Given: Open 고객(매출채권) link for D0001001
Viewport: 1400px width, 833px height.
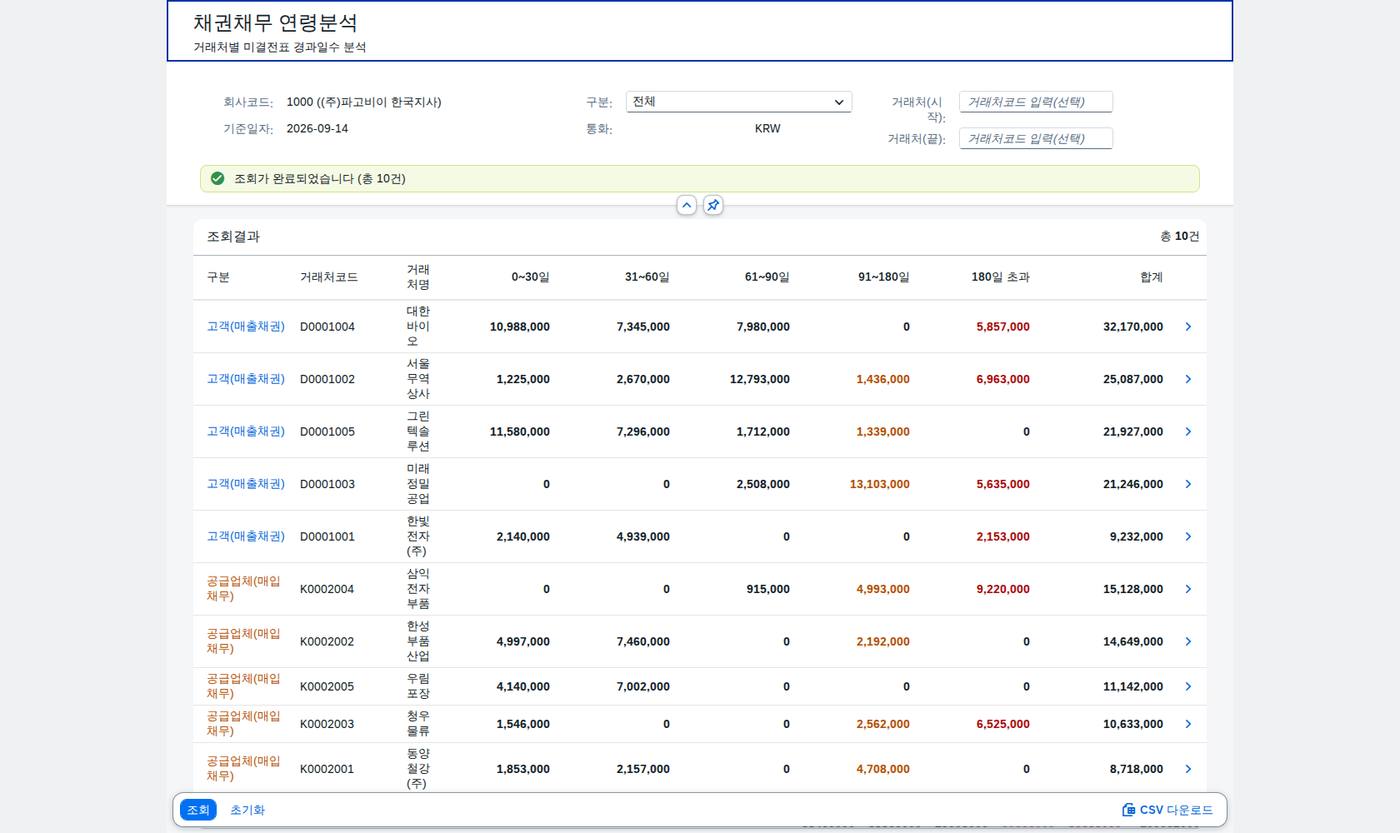Looking at the screenshot, I should (246, 537).
